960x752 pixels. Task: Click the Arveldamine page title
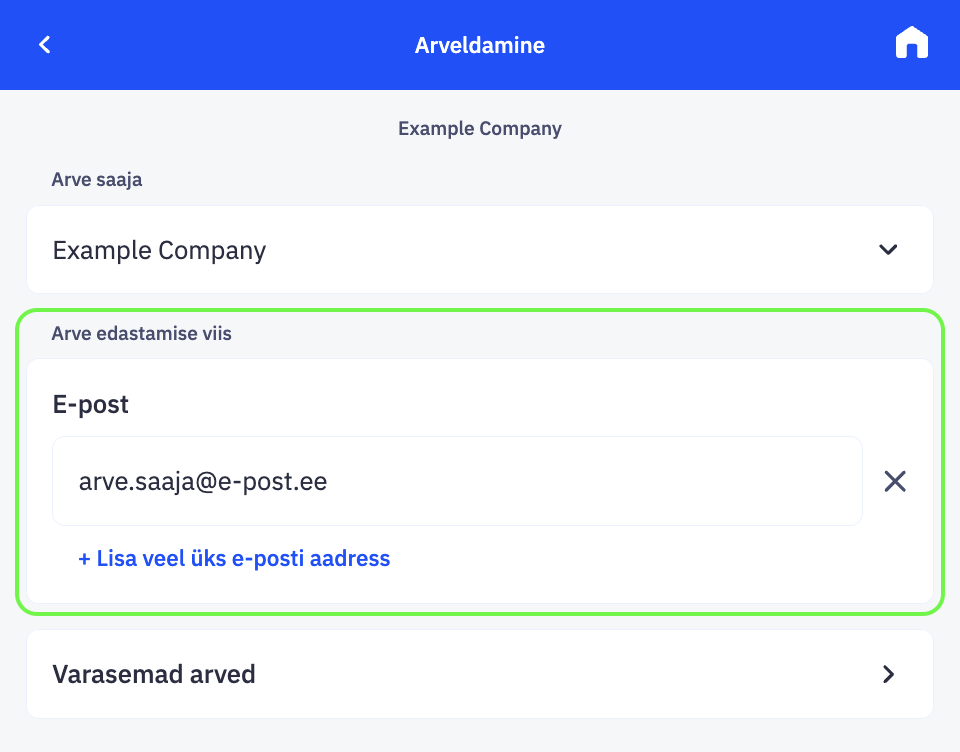(480, 45)
